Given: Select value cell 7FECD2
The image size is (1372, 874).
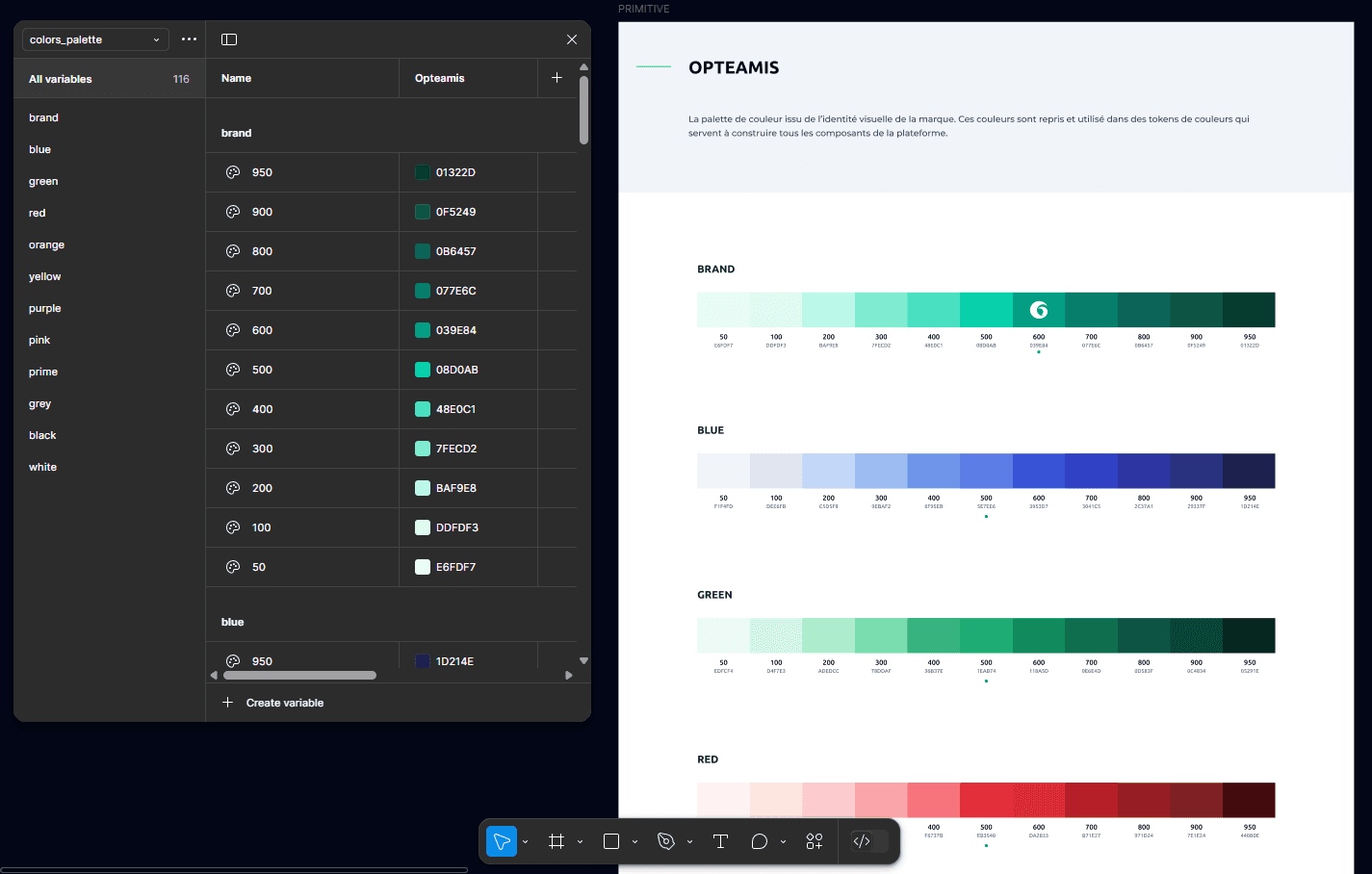Looking at the screenshot, I should 468,449.
